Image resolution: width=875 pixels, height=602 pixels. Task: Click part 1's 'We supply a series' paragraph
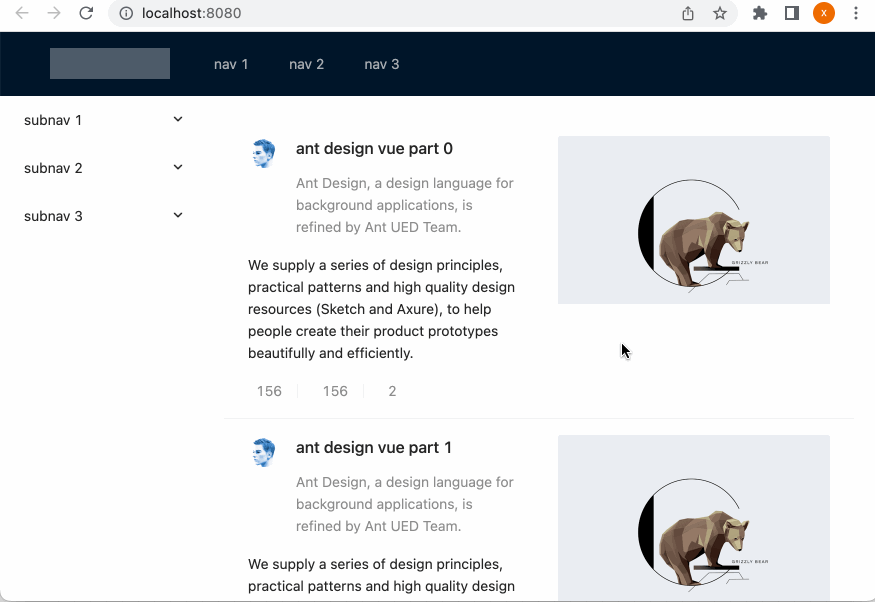pyautogui.click(x=381, y=576)
